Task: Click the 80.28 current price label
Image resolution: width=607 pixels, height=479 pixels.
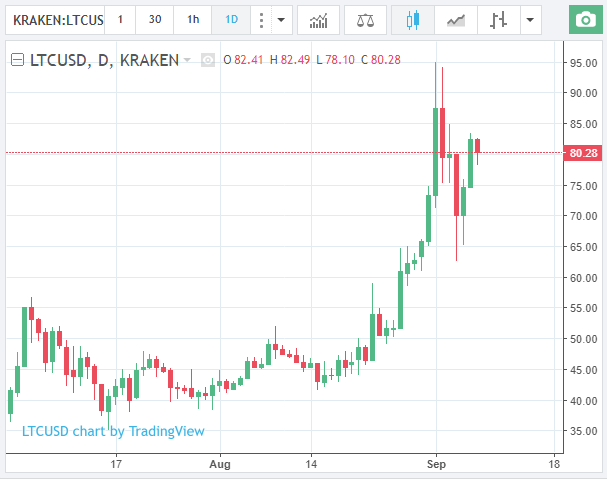Action: pos(583,153)
